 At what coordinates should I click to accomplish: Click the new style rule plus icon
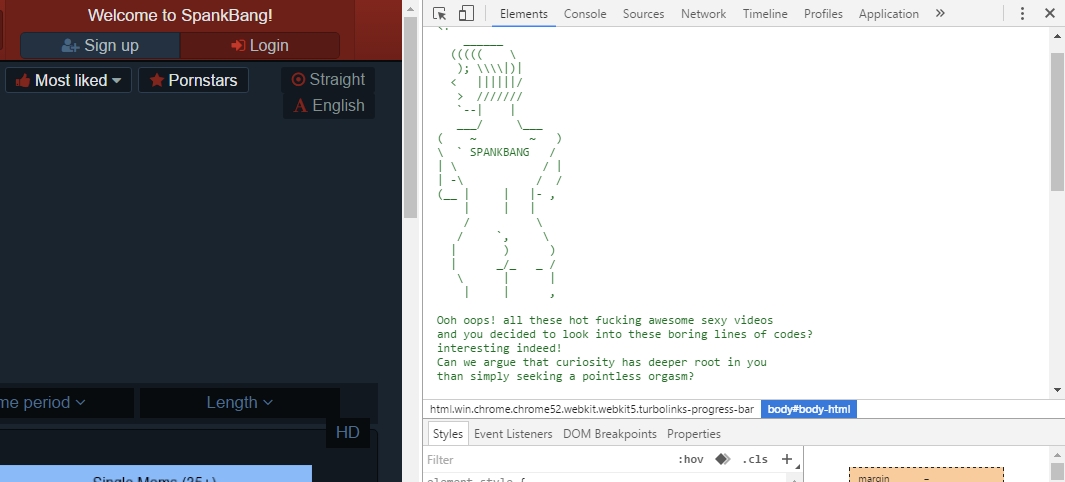click(787, 460)
